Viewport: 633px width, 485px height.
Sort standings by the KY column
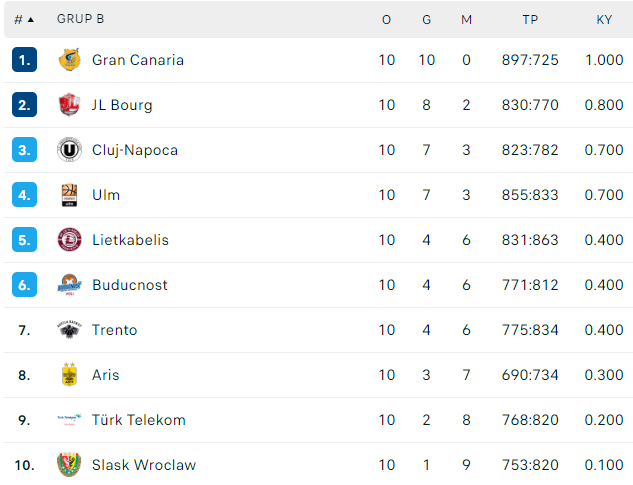coord(604,19)
